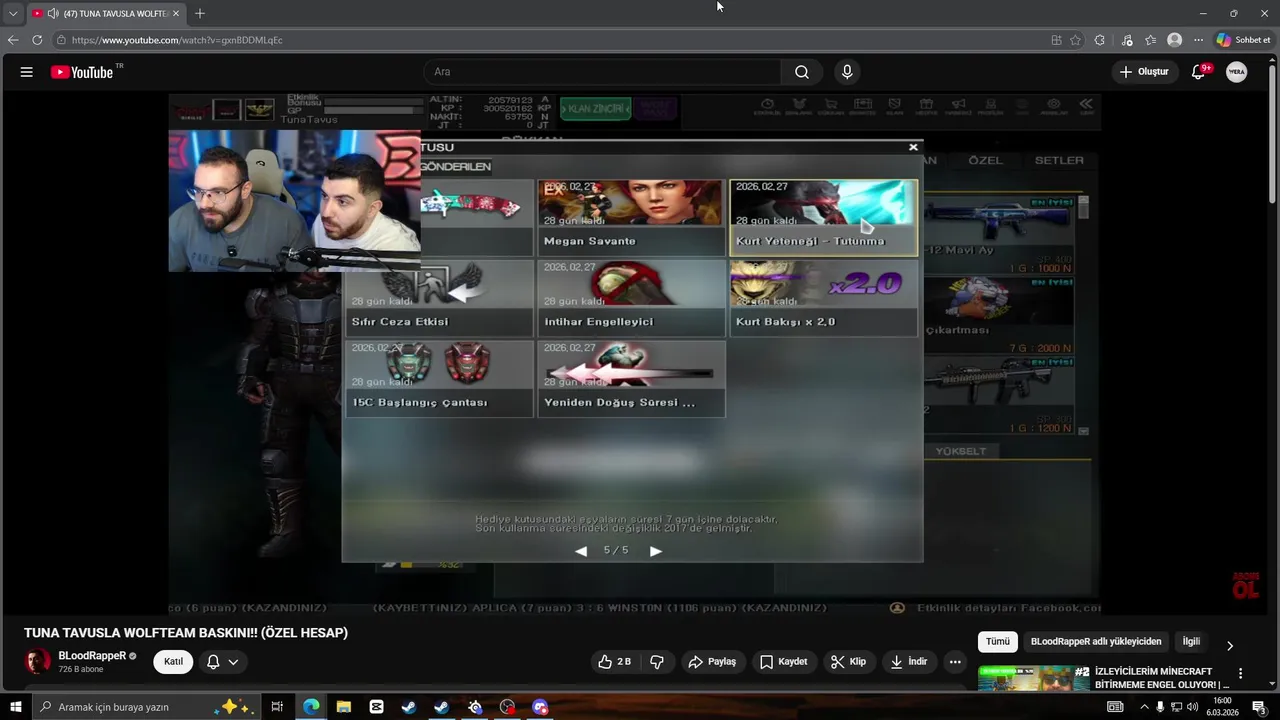Image resolution: width=1280 pixels, height=720 pixels.
Task: Show more chips with right chevron
Action: pyautogui.click(x=1230, y=646)
